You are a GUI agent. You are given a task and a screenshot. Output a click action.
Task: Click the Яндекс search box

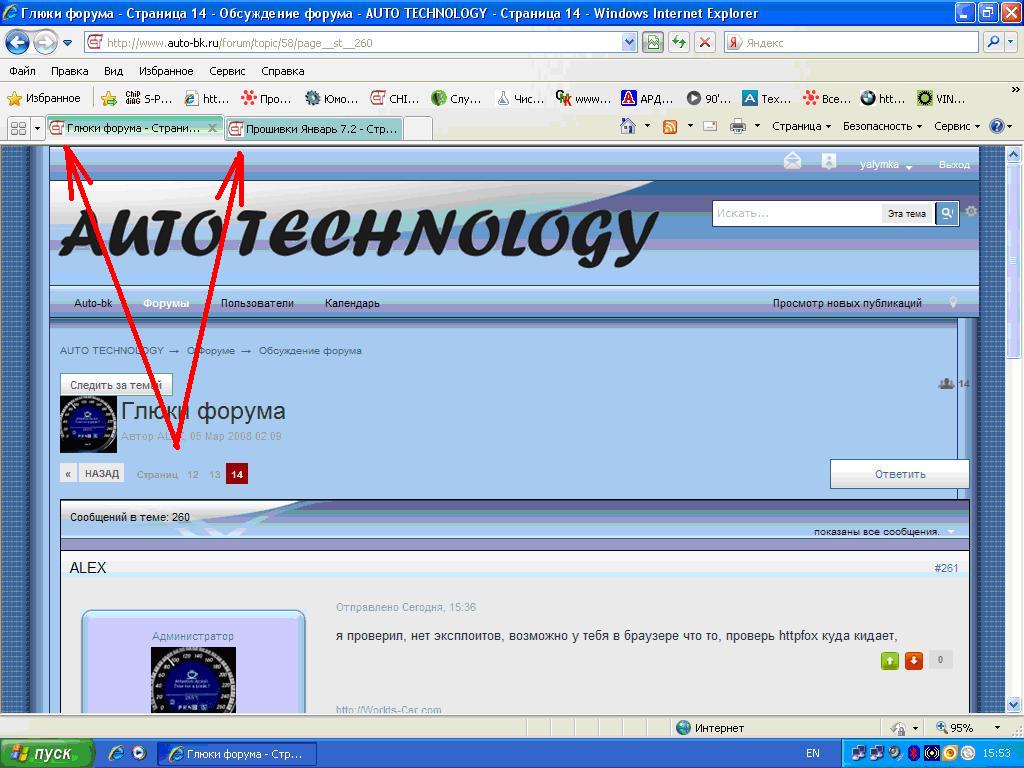click(851, 43)
